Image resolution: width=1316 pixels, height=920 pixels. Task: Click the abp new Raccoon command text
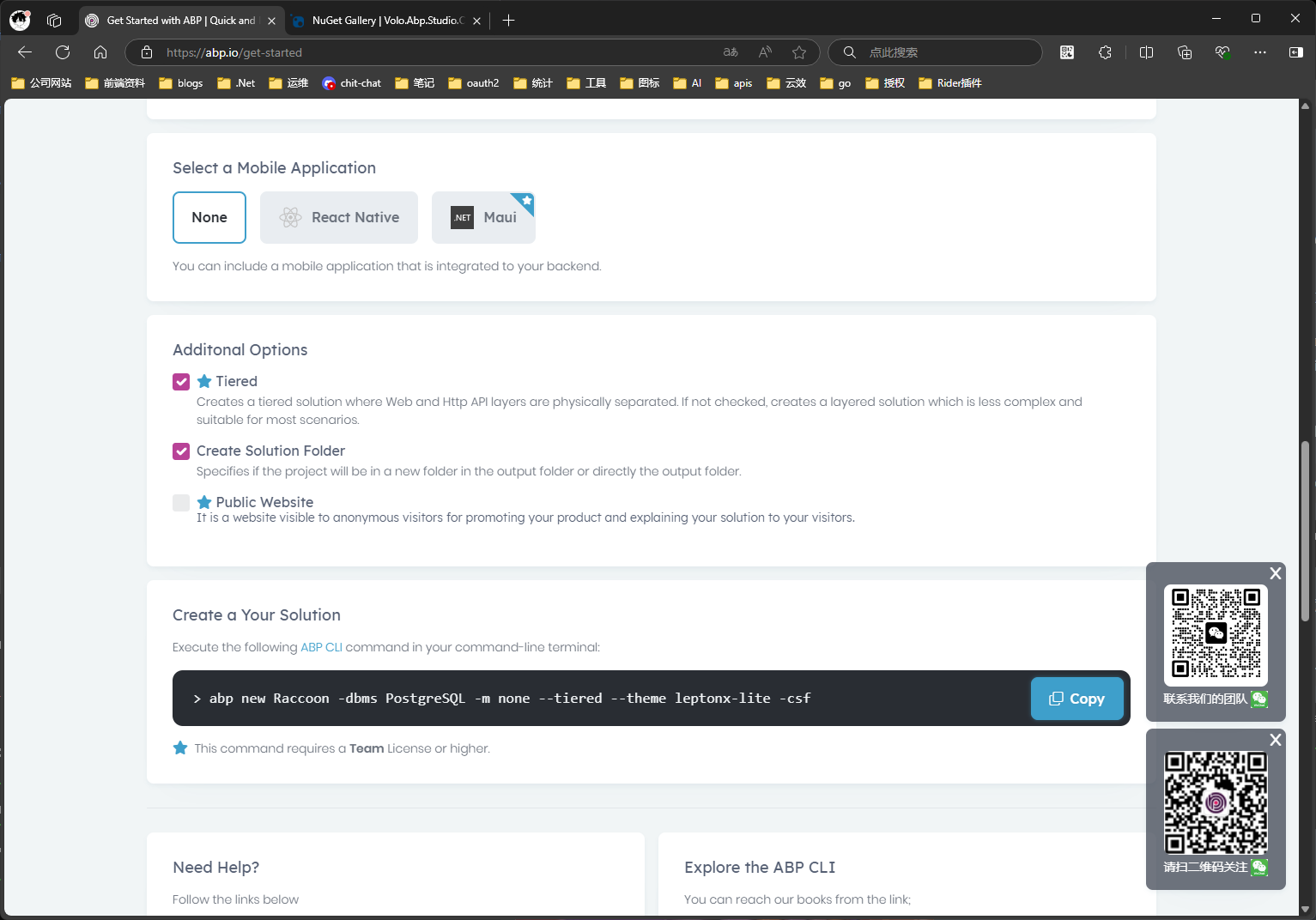(510, 699)
